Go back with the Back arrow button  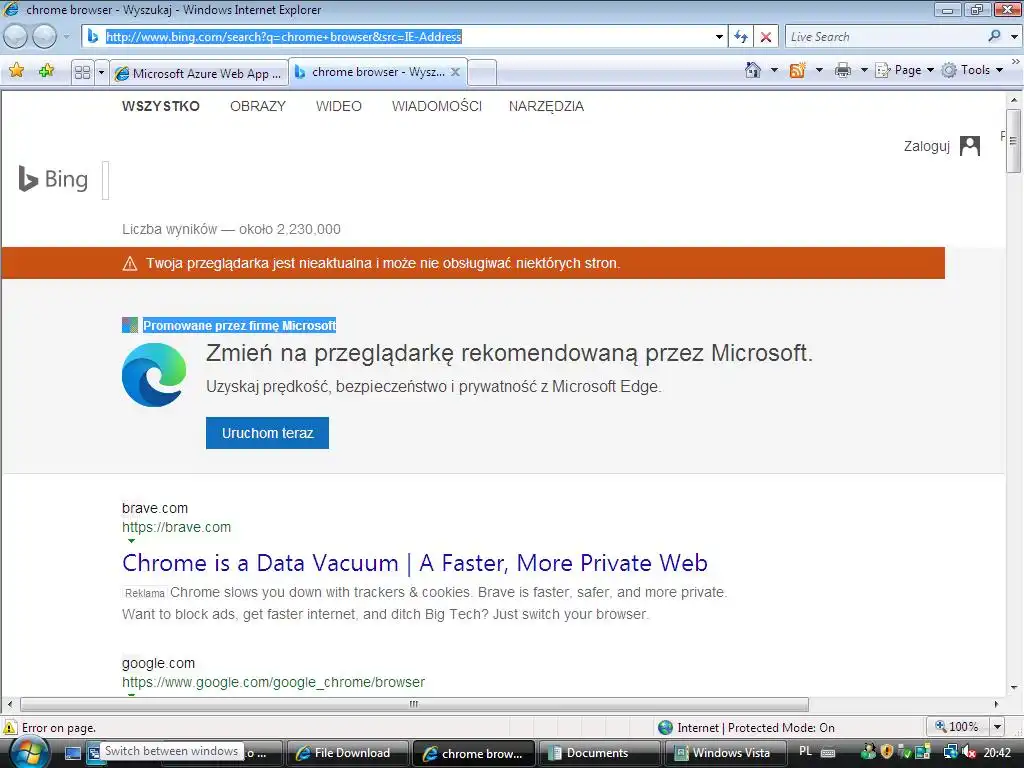click(15, 37)
